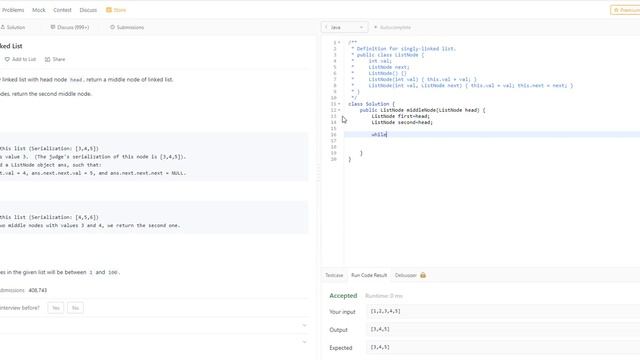This screenshot has height=360, width=640.
Task: Click the Store bag icon
Action: coord(109,10)
